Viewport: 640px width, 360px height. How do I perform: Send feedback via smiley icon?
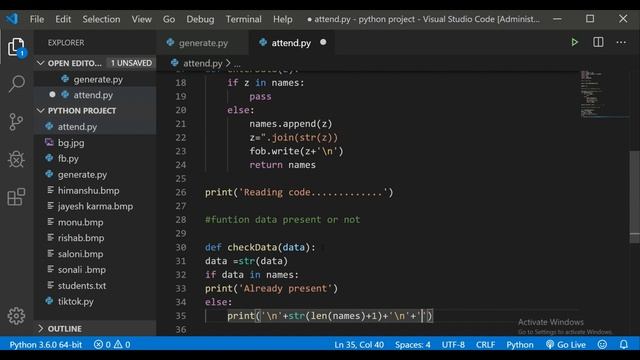click(x=602, y=344)
